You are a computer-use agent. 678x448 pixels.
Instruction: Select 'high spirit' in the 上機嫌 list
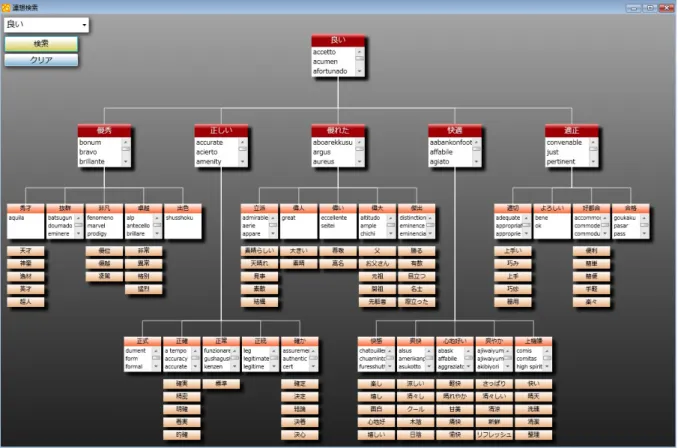529,366
